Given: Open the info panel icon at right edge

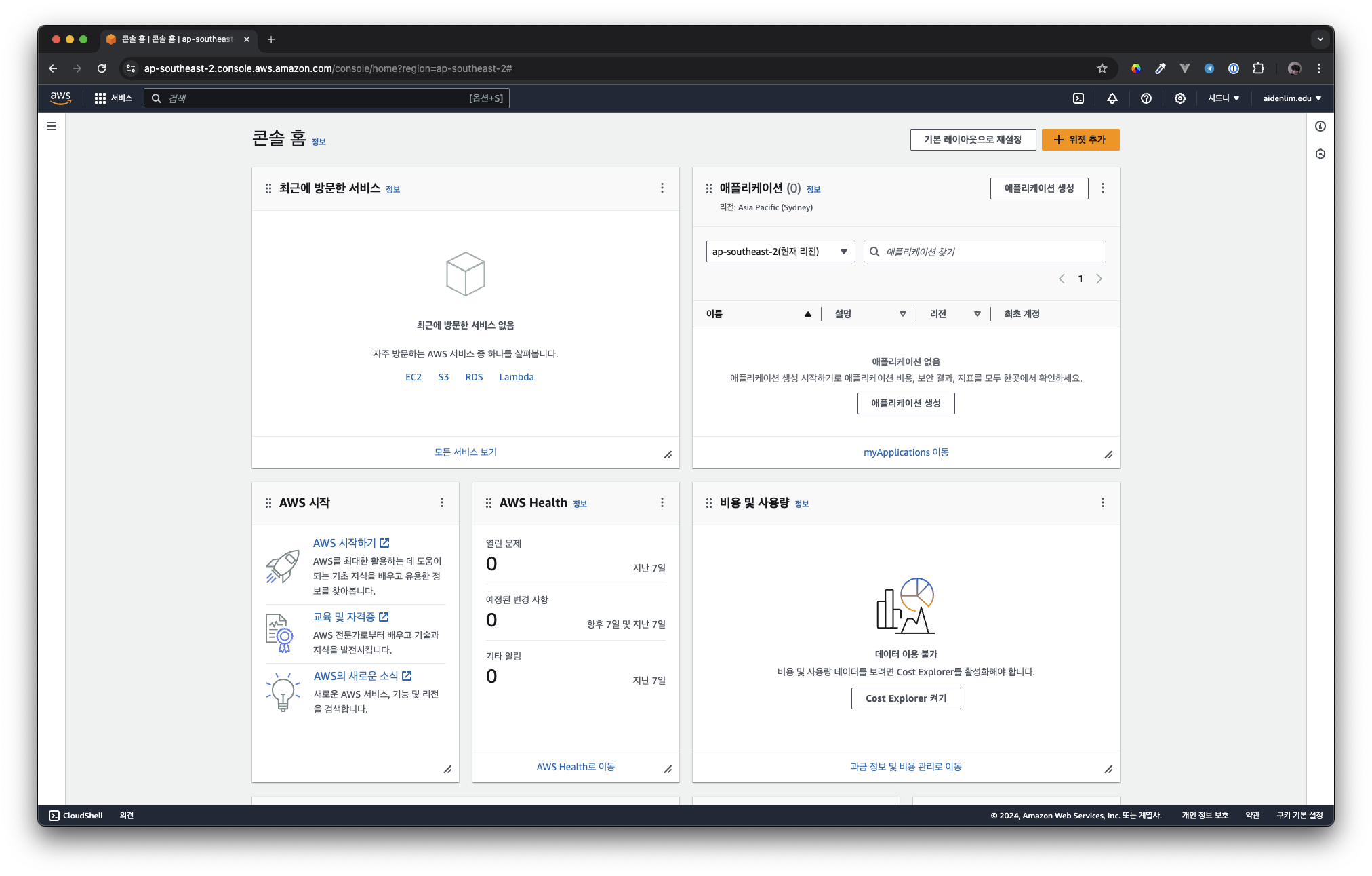Looking at the screenshot, I should [x=1320, y=126].
